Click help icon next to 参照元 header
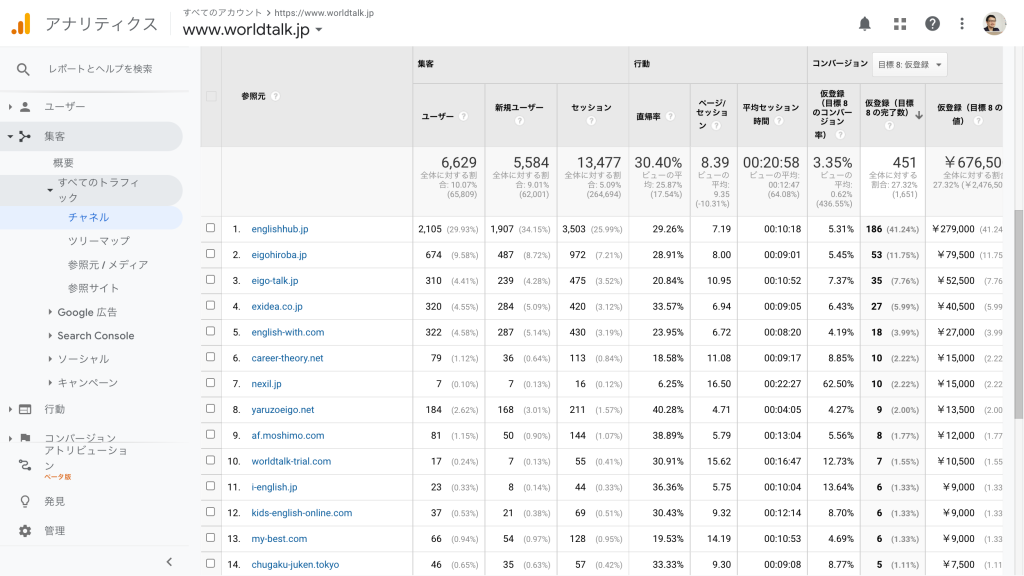Viewport: 1024px width, 576px height. click(x=275, y=97)
